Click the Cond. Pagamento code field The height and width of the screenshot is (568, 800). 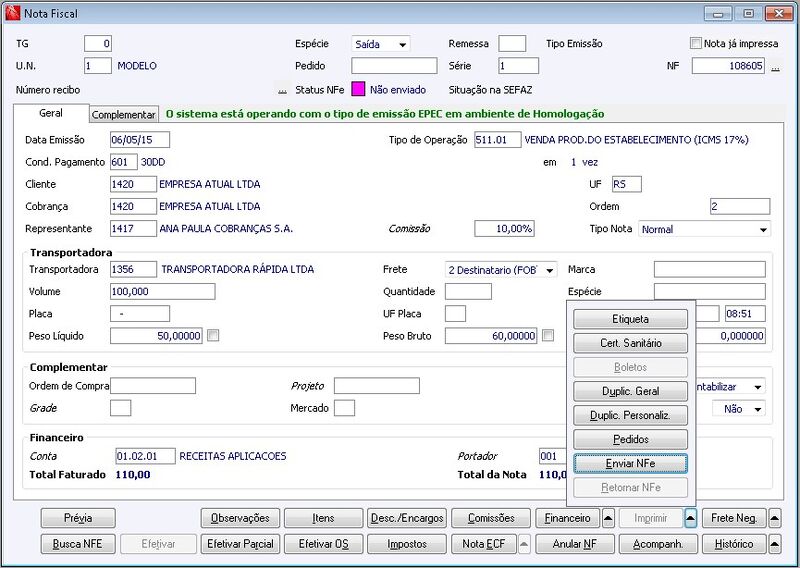coord(123,162)
